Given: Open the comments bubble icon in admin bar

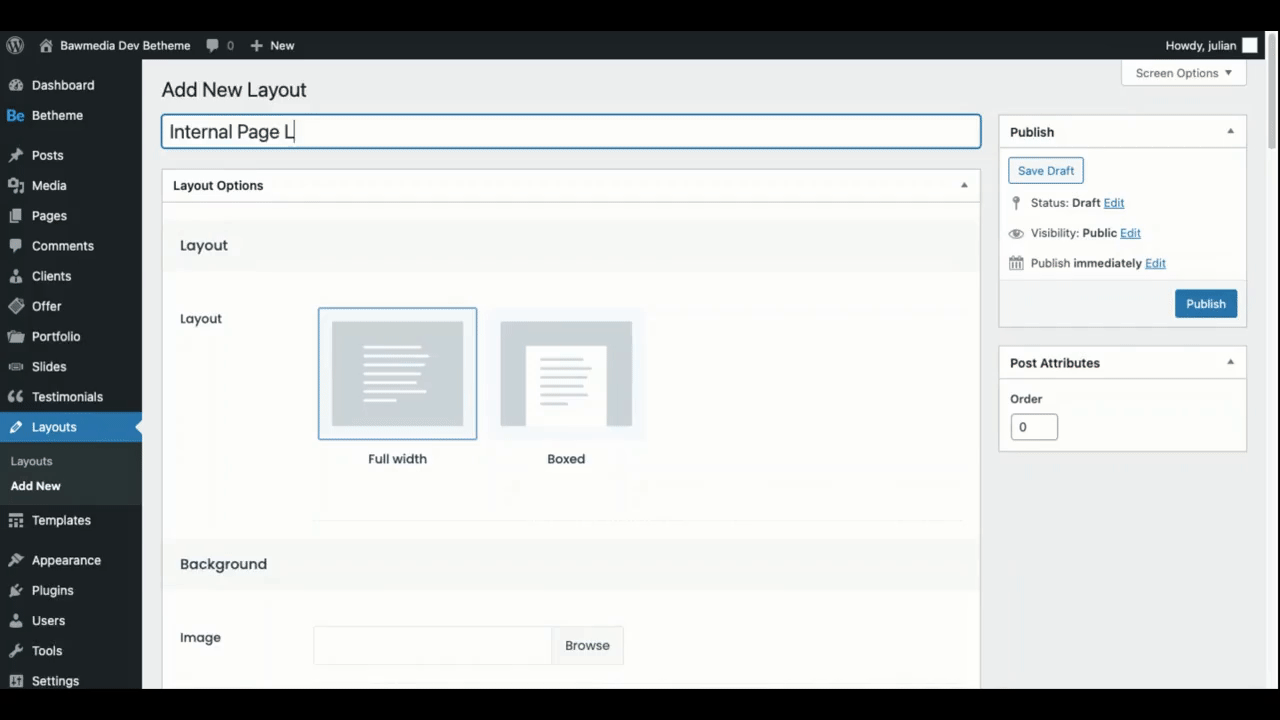Looking at the screenshot, I should pos(212,45).
